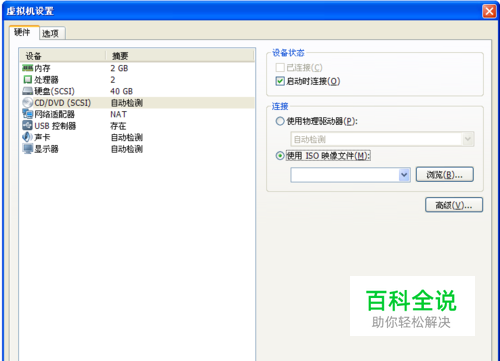500x361 pixels.
Task: Click the 设备 column header
Action: [63, 56]
